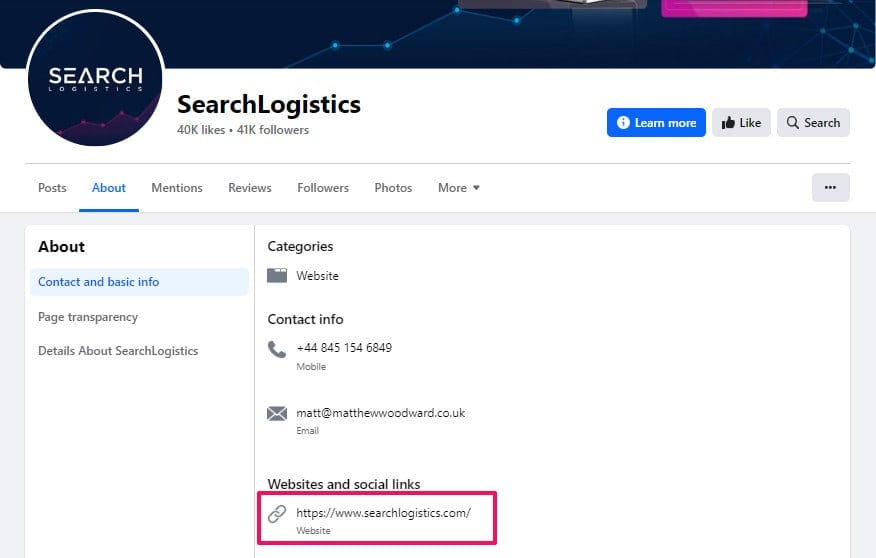Click the Search button on the page
Screen dimensions: 876x558
click(813, 123)
